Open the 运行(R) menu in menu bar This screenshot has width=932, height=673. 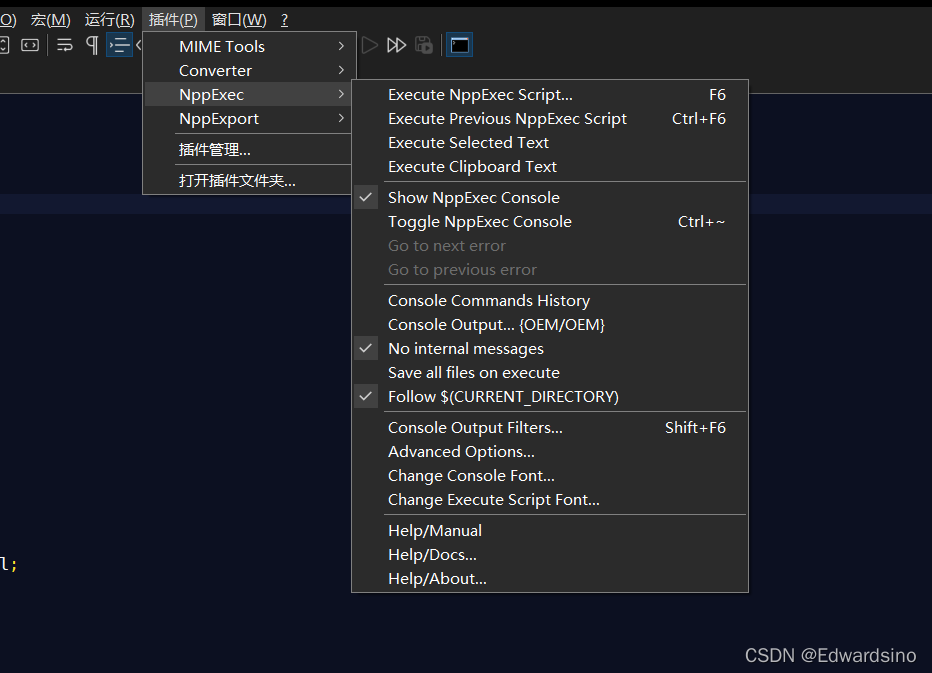(110, 20)
